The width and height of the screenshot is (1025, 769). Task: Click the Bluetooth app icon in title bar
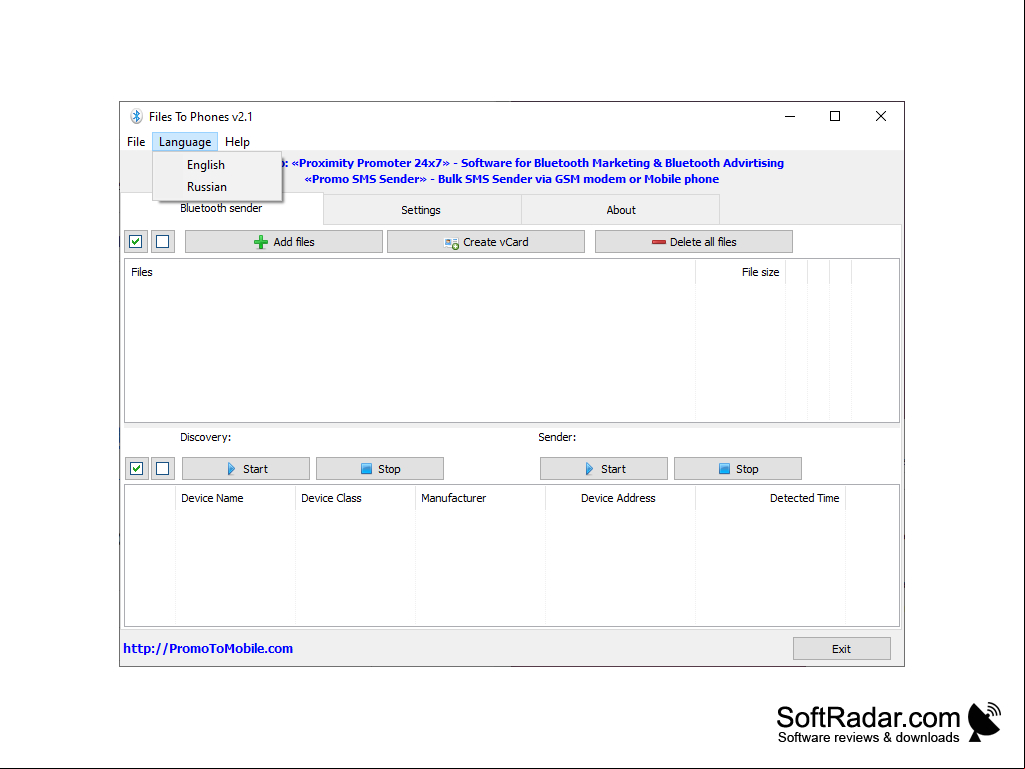136,116
